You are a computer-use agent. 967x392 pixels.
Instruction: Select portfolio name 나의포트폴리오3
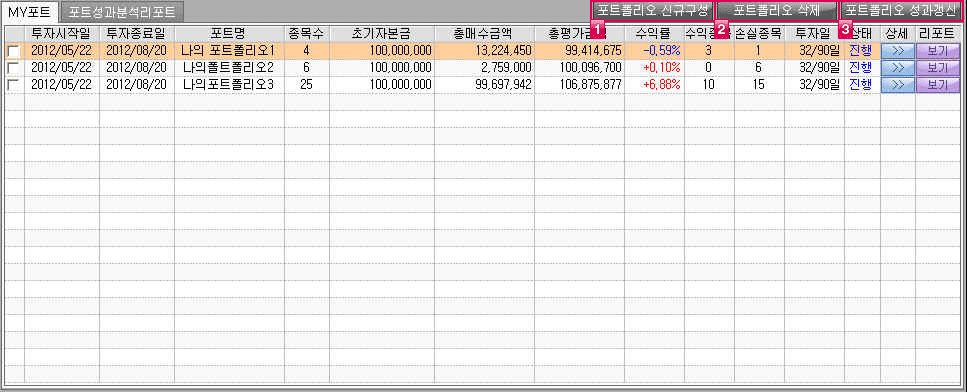[228, 84]
